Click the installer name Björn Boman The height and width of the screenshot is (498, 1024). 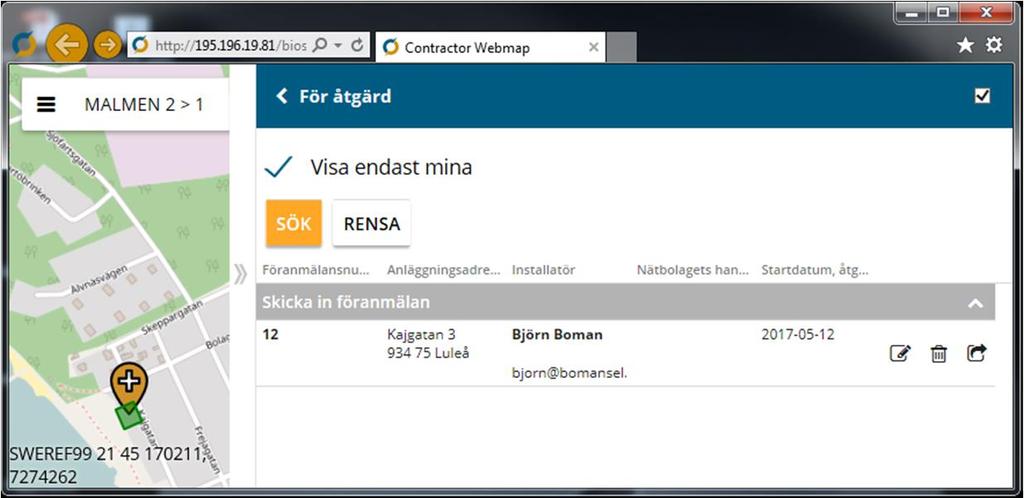[557, 335]
